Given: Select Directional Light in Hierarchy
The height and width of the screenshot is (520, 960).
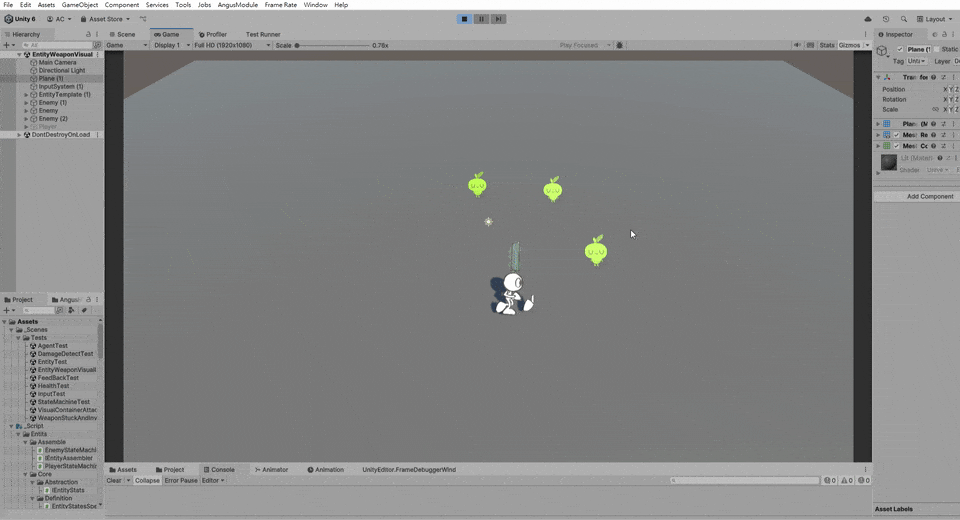Looking at the screenshot, I should (62, 70).
